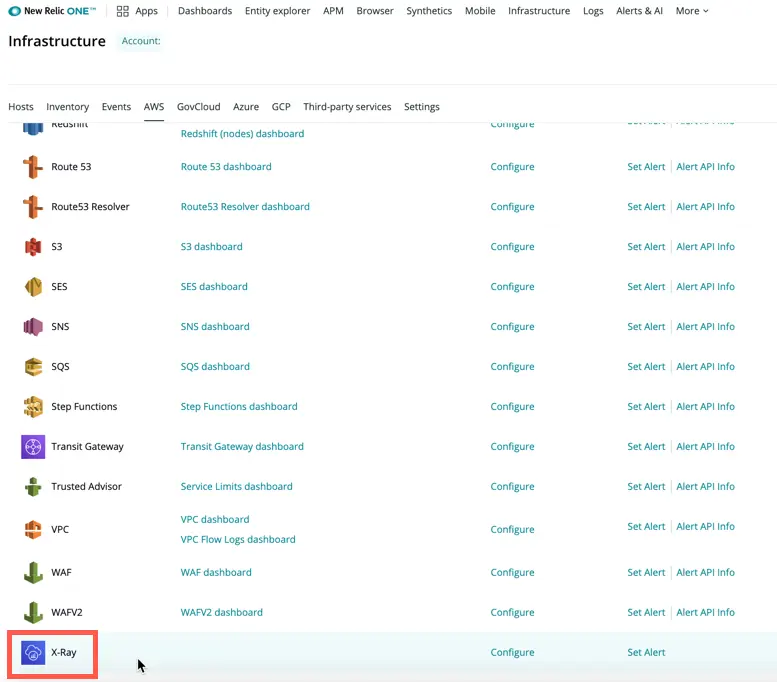Go to Entity explorer
This screenshot has height=682, width=777.
click(277, 11)
